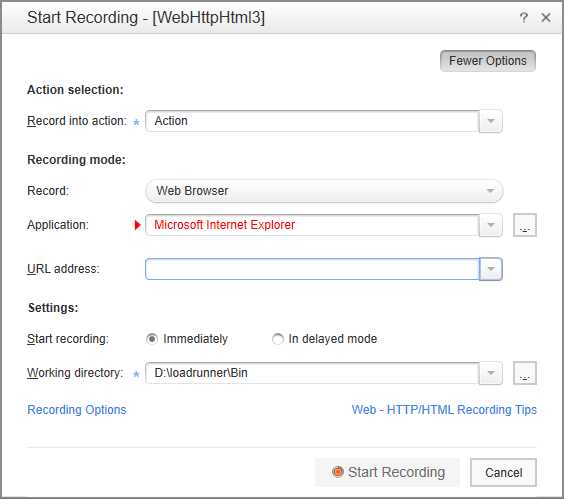Click the Cancel button

(x=503, y=472)
